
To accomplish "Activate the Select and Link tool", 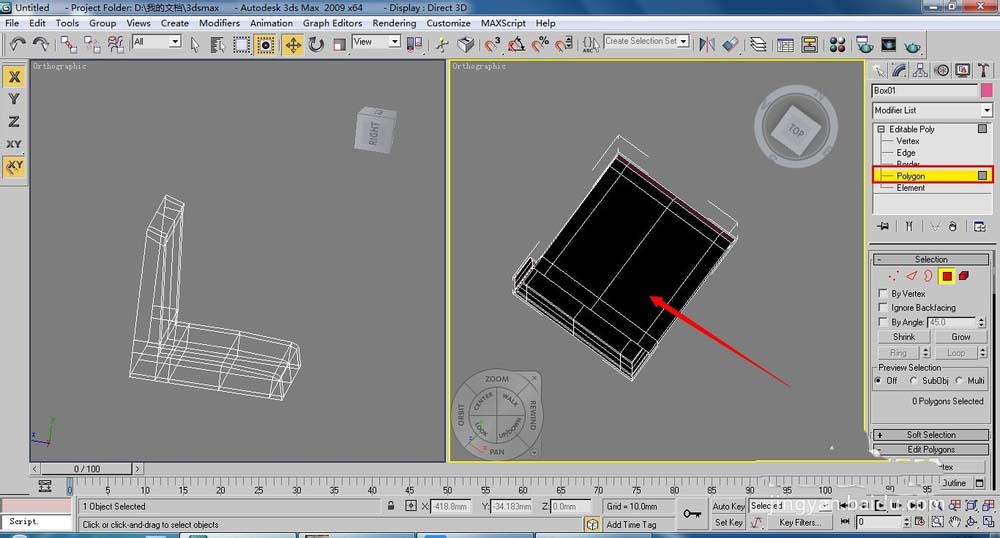I will (68, 44).
